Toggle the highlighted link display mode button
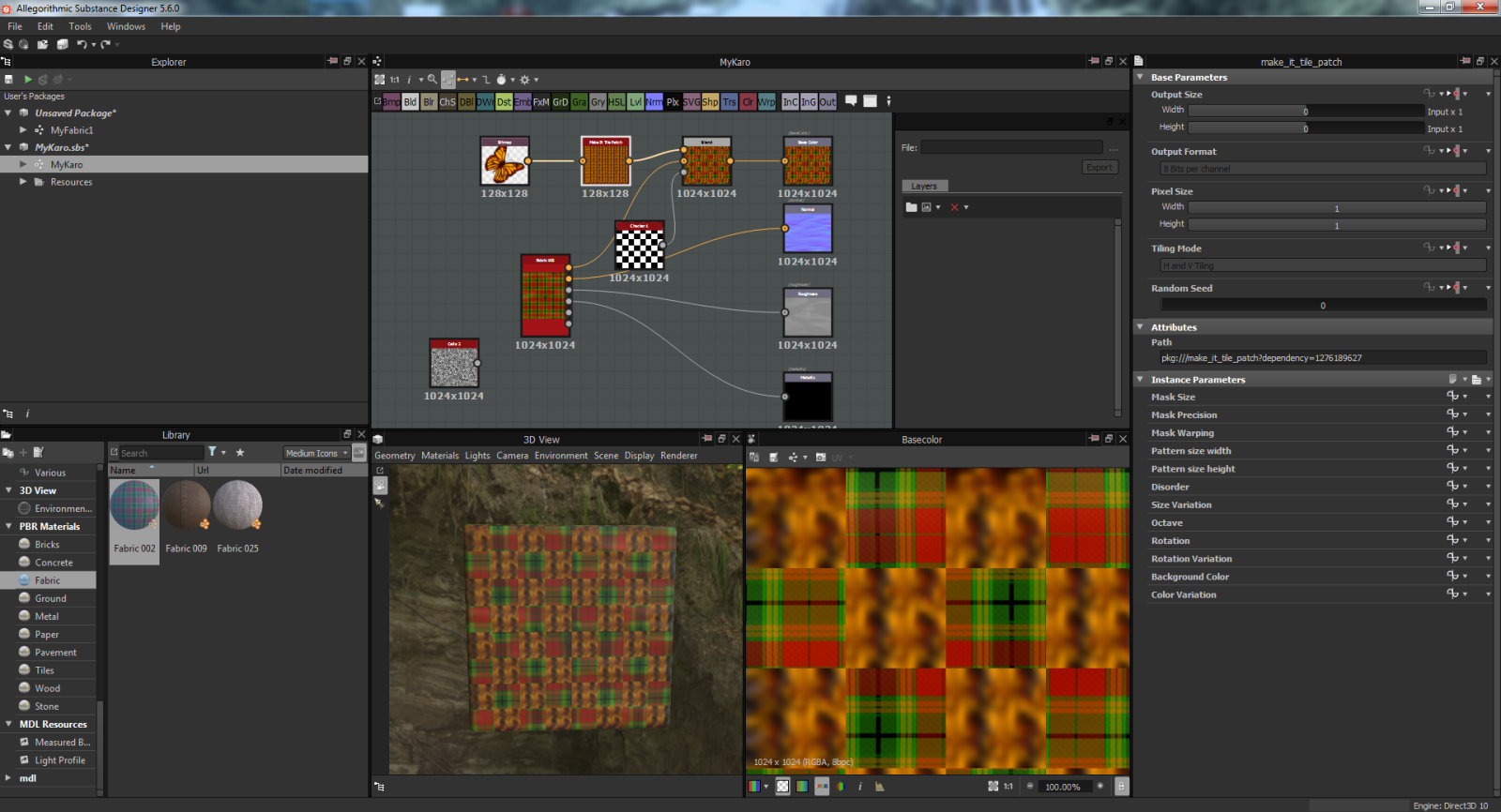1501x812 pixels. coord(448,80)
